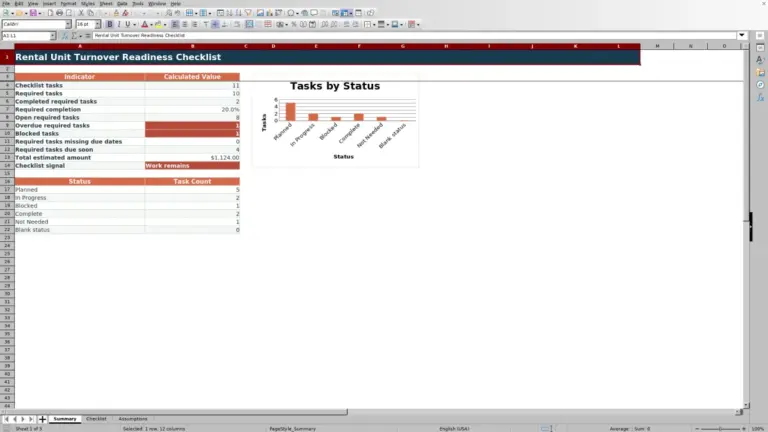Click the Formula equals sign icon
The width and height of the screenshot is (768, 432).
[88, 36]
